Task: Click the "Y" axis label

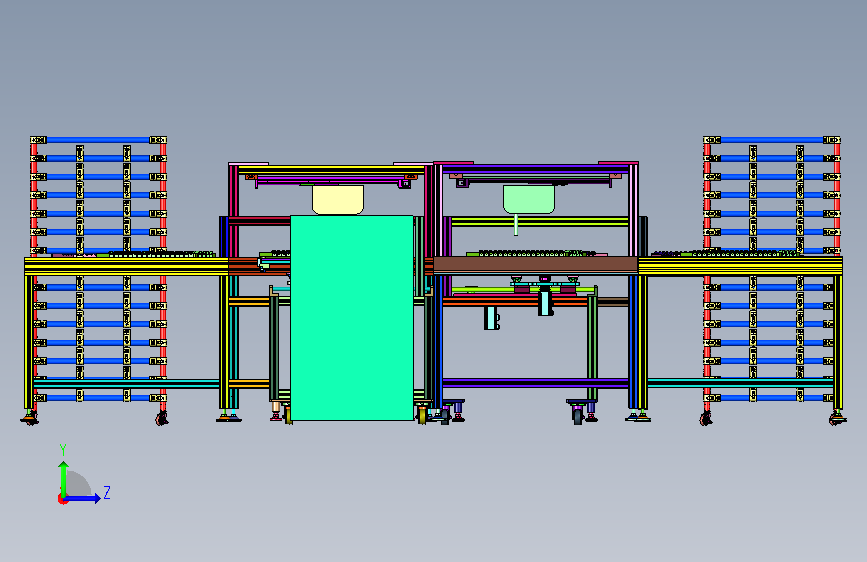Action: [63, 450]
